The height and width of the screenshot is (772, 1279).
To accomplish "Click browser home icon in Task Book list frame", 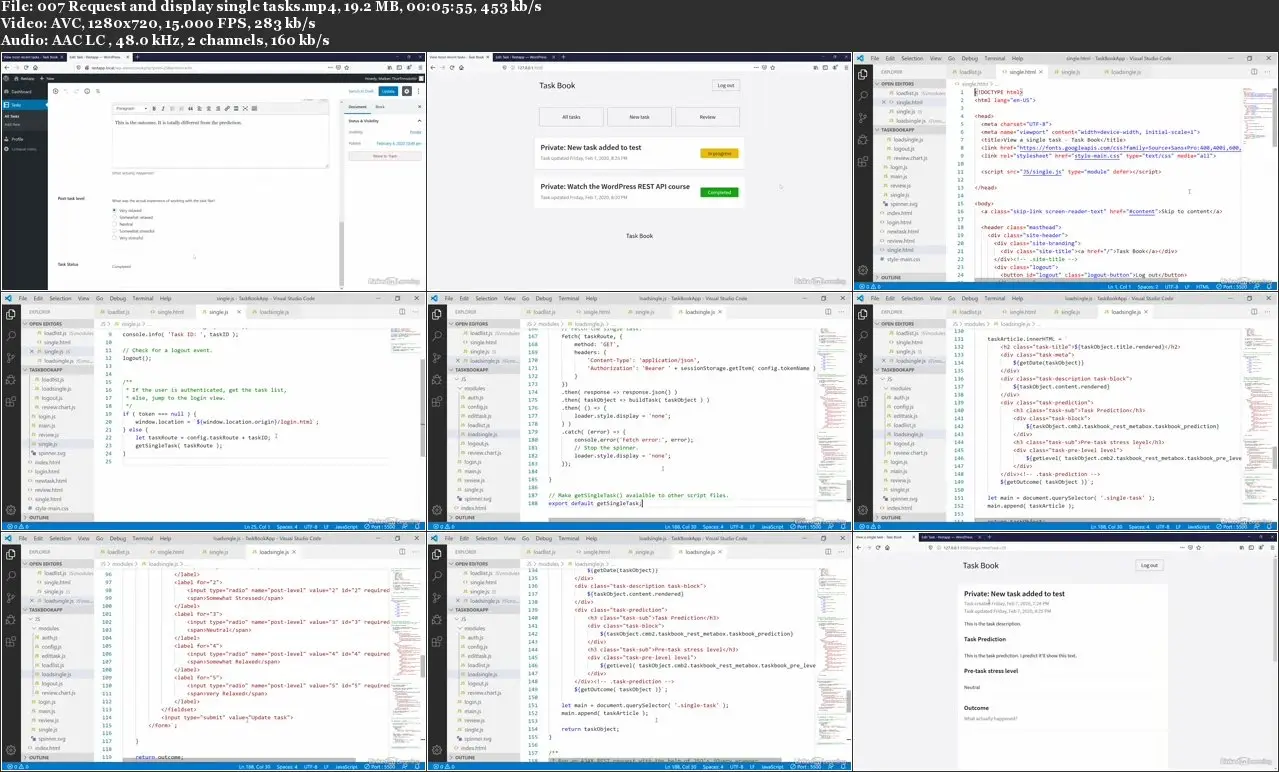I will pyautogui.click(x=461, y=67).
